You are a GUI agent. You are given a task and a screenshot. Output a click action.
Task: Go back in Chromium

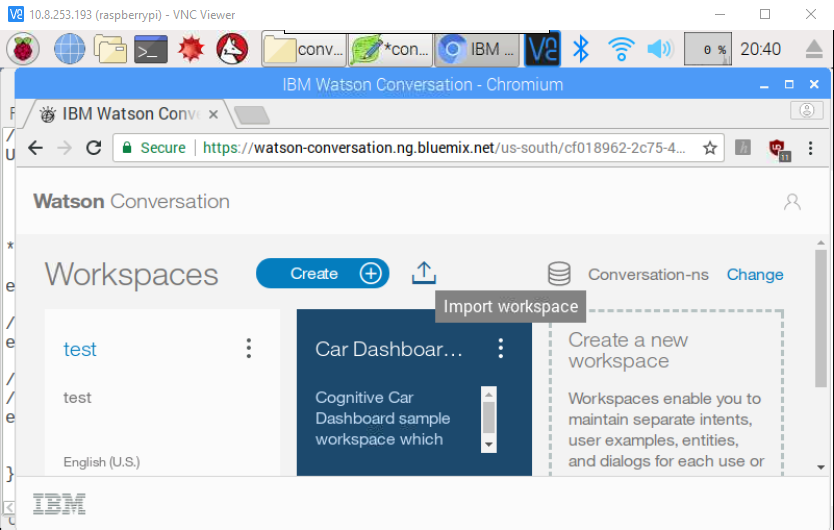(36, 147)
